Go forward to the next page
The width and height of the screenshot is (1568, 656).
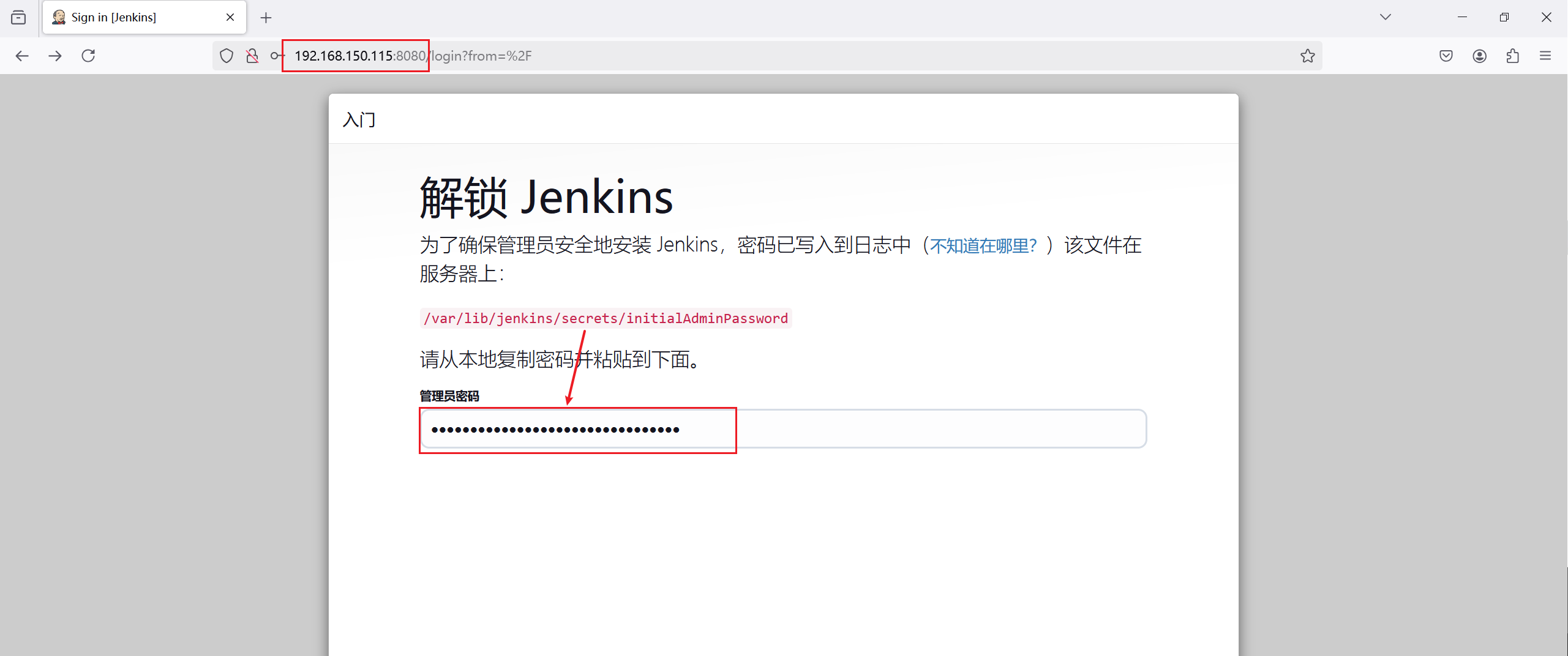pos(55,56)
